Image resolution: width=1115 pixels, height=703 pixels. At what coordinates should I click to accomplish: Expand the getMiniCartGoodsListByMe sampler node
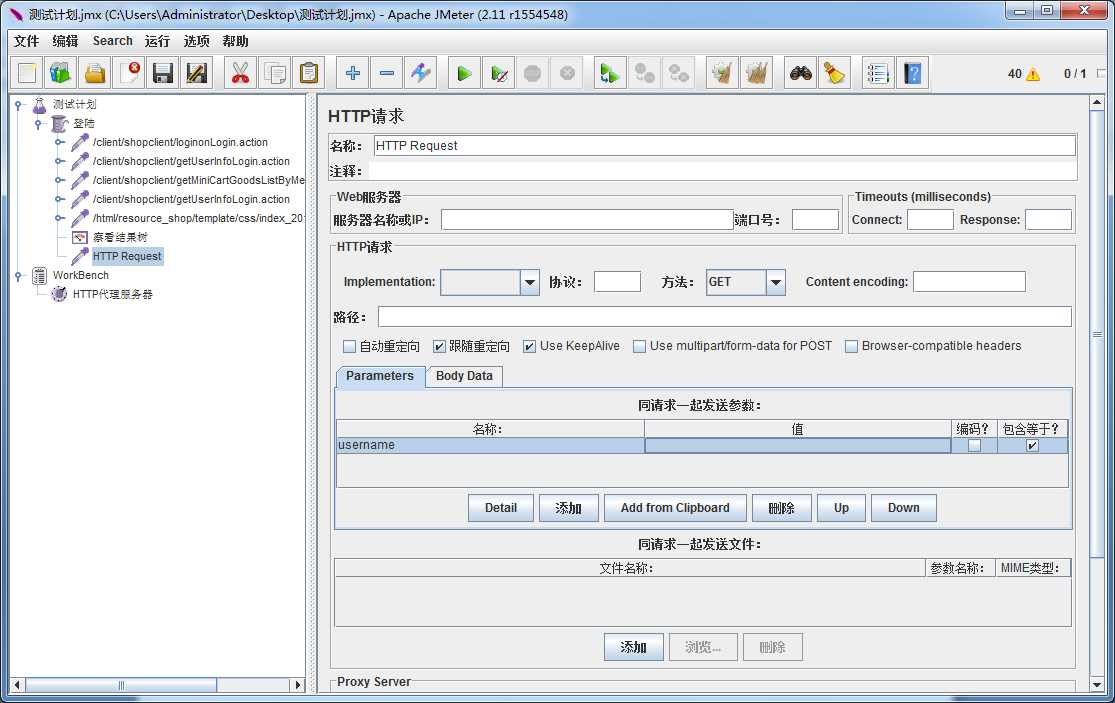(x=59, y=181)
